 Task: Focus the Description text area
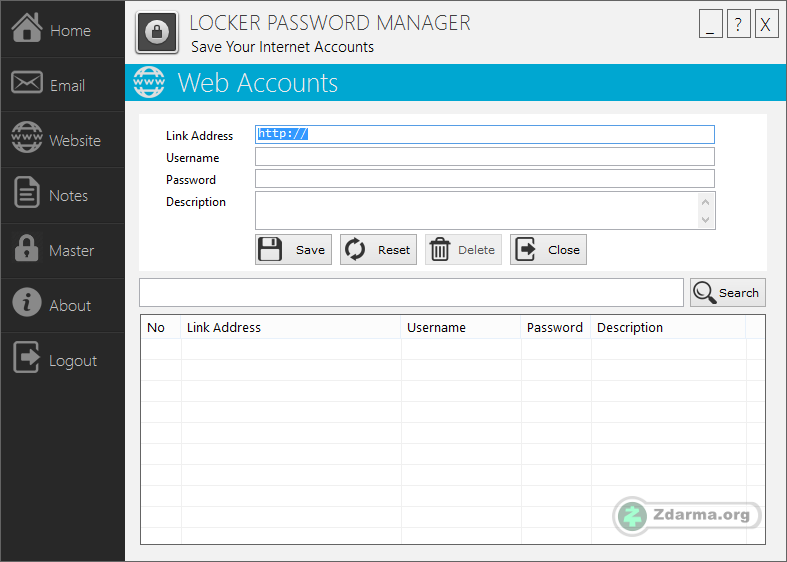(477, 210)
